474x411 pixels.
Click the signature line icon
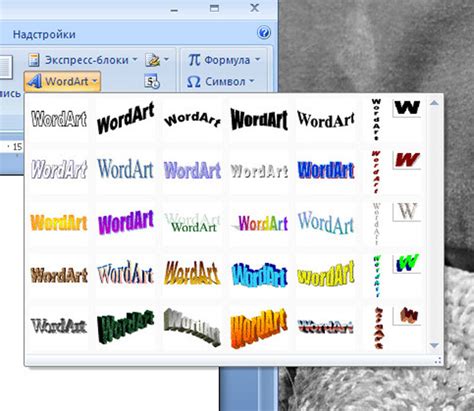(x=153, y=60)
